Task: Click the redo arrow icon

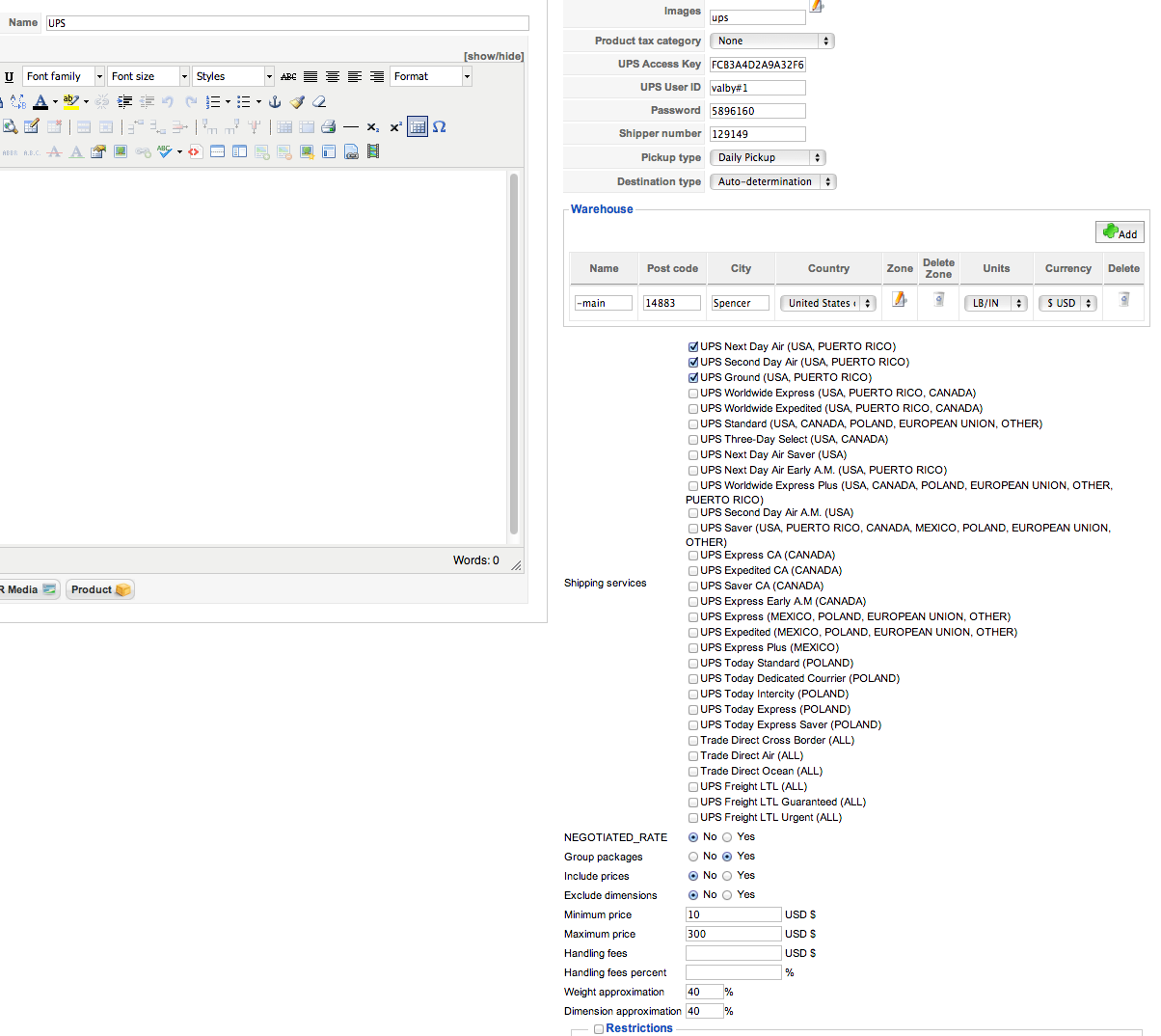Action: coord(190,101)
